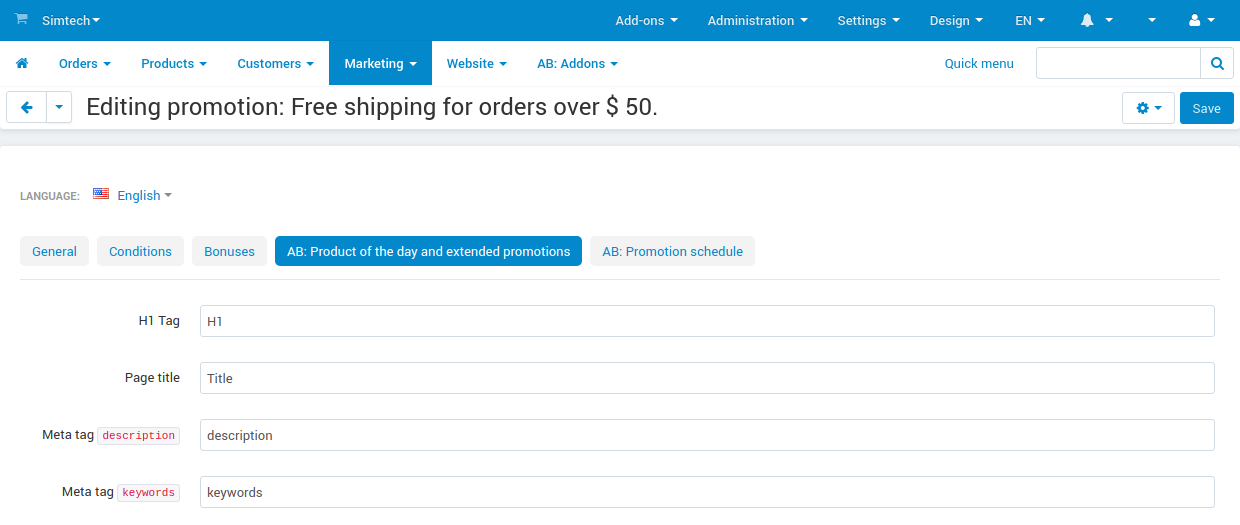Go back using the left arrow button

pos(27,107)
